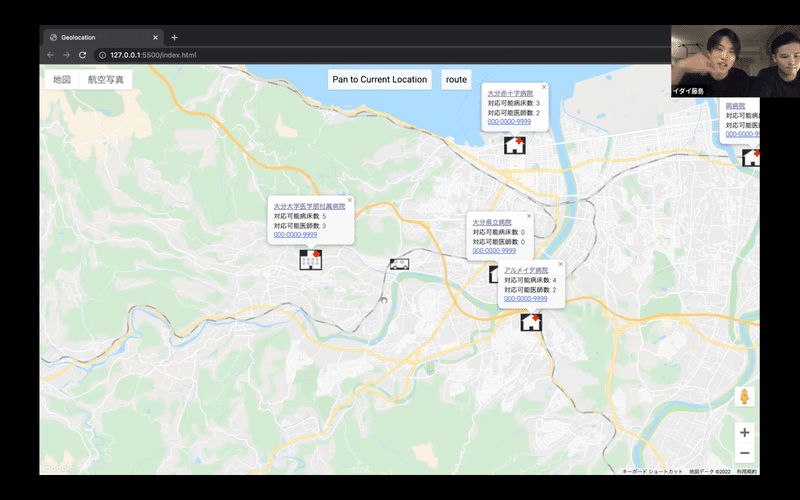Go forward in browser history

tap(66, 55)
